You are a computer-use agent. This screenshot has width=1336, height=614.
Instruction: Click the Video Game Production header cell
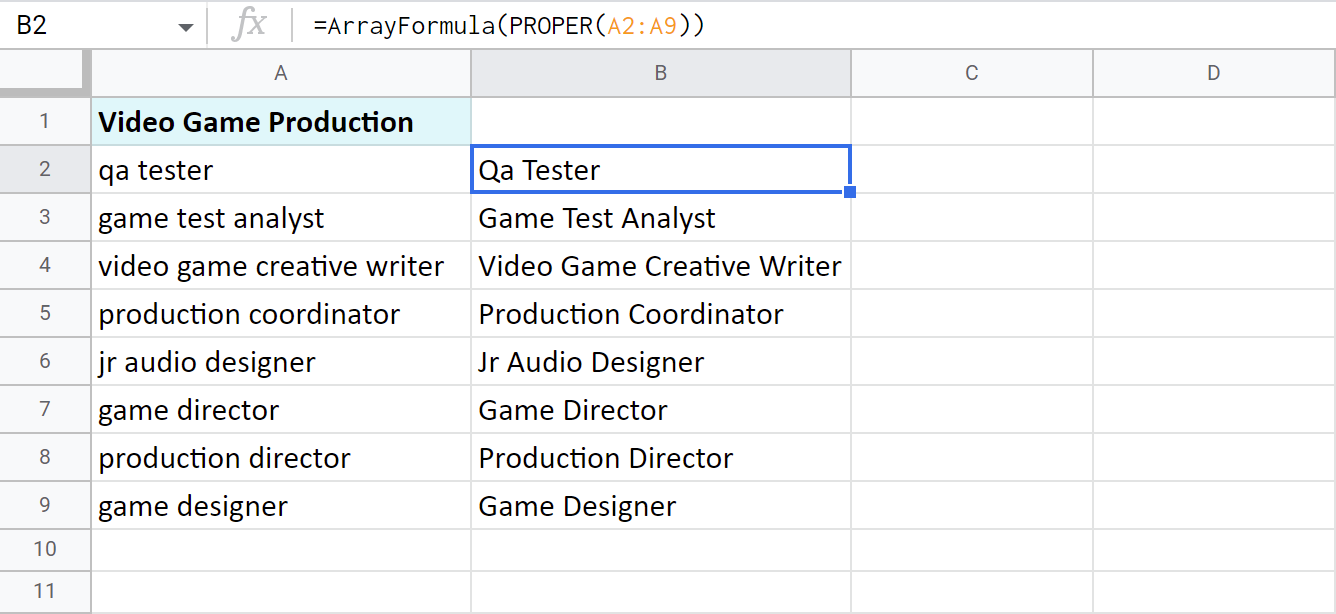(x=281, y=122)
